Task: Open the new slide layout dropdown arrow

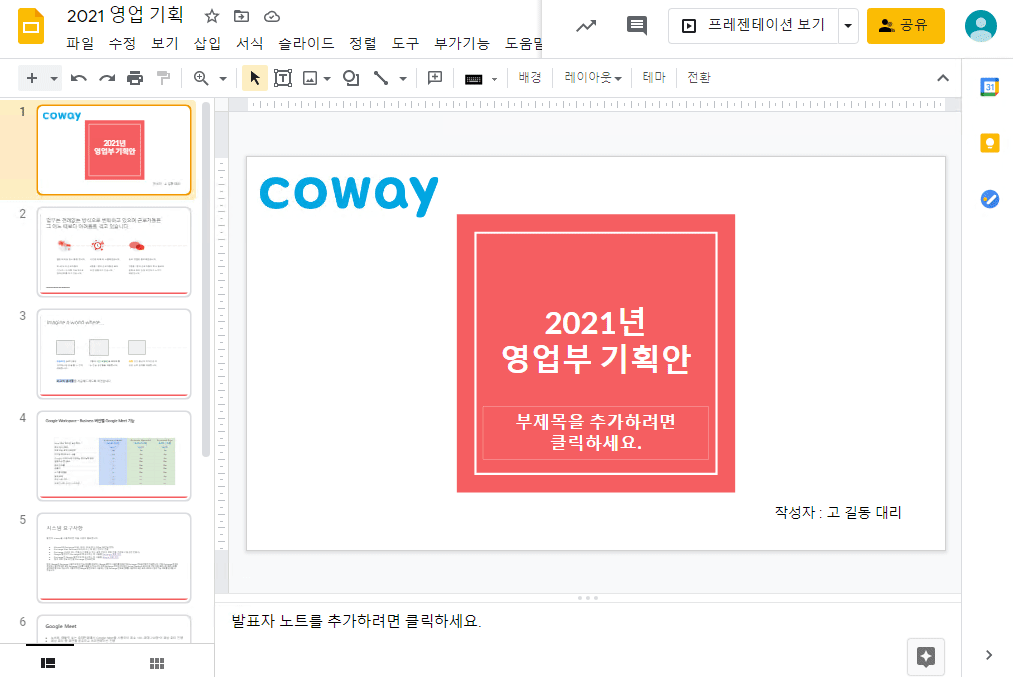Action: point(54,78)
